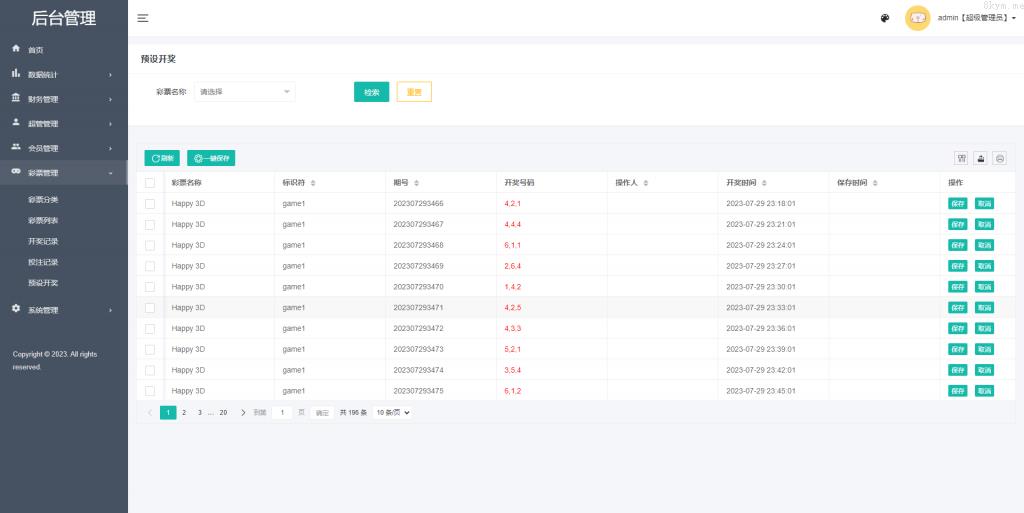Viewport: 1024px width, 513px height.
Task: Click the export icon above table
Action: pos(980,158)
